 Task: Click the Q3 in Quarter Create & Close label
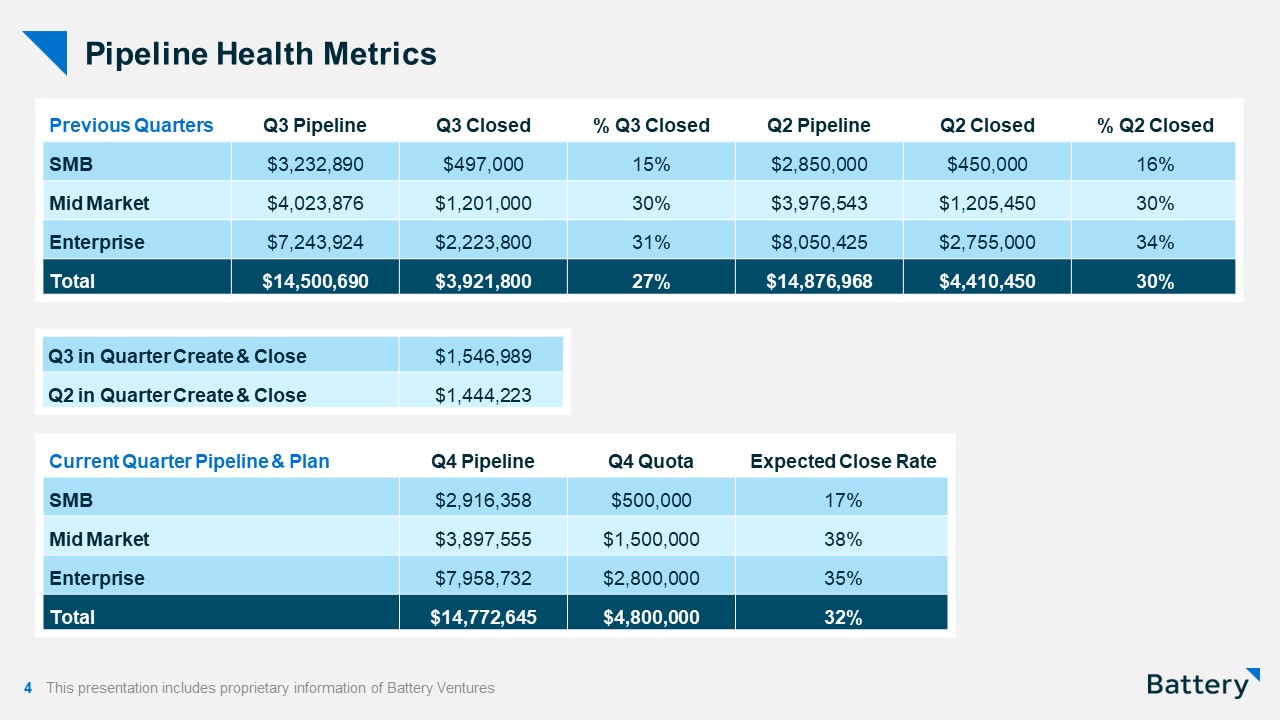tap(178, 356)
